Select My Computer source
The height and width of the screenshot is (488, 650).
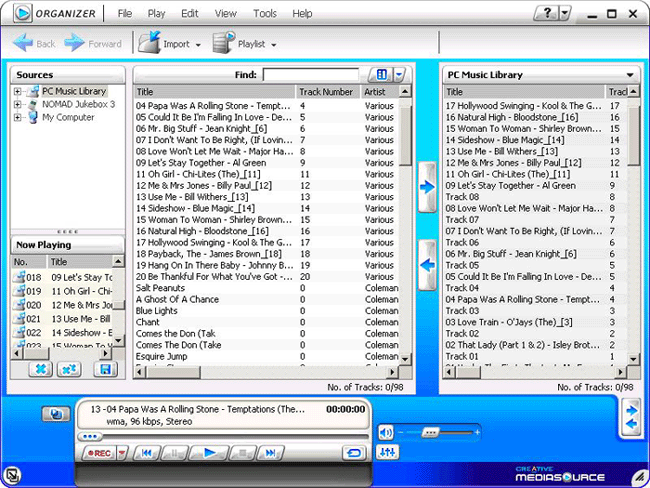click(x=68, y=117)
